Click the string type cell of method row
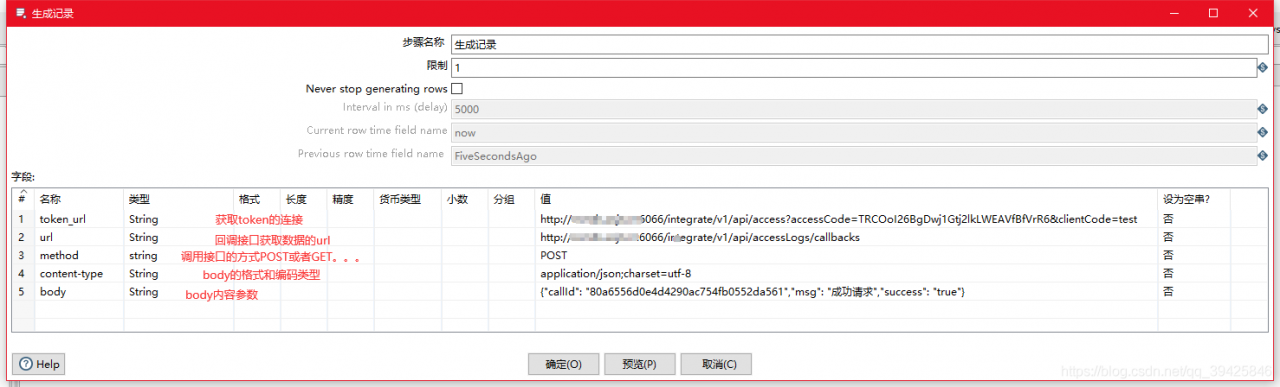 179,255
